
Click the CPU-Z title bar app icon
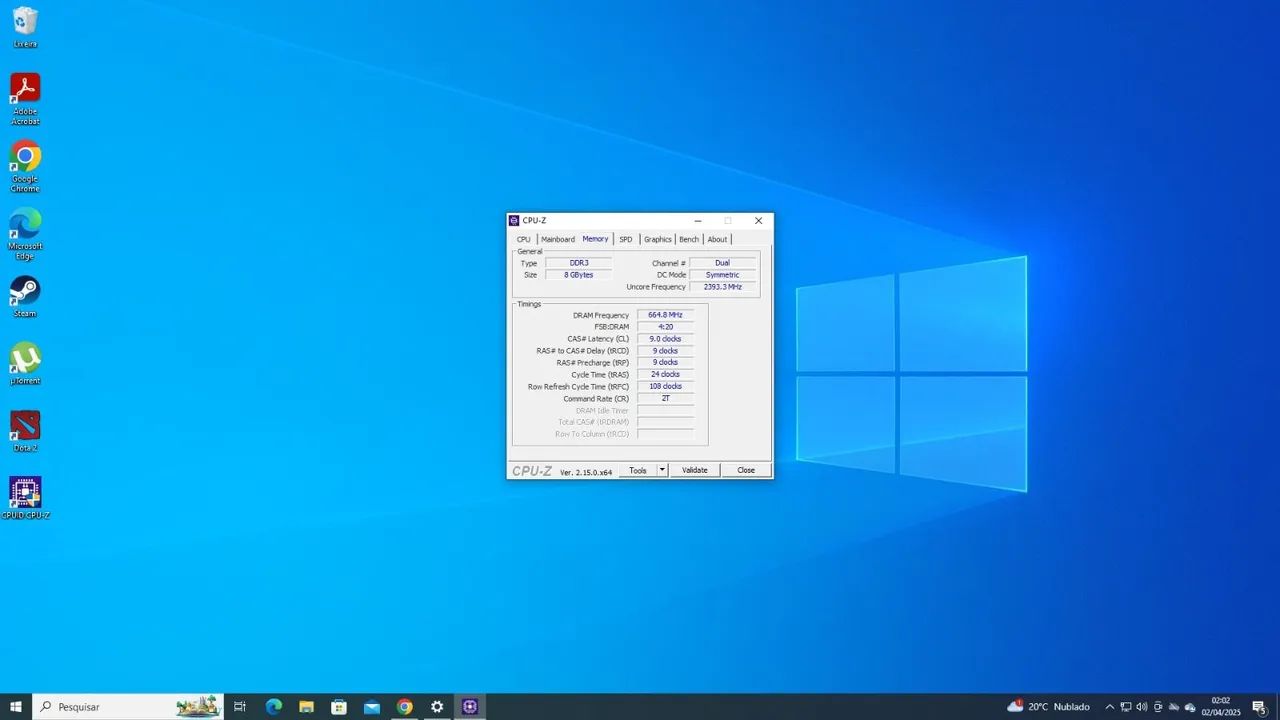click(514, 221)
